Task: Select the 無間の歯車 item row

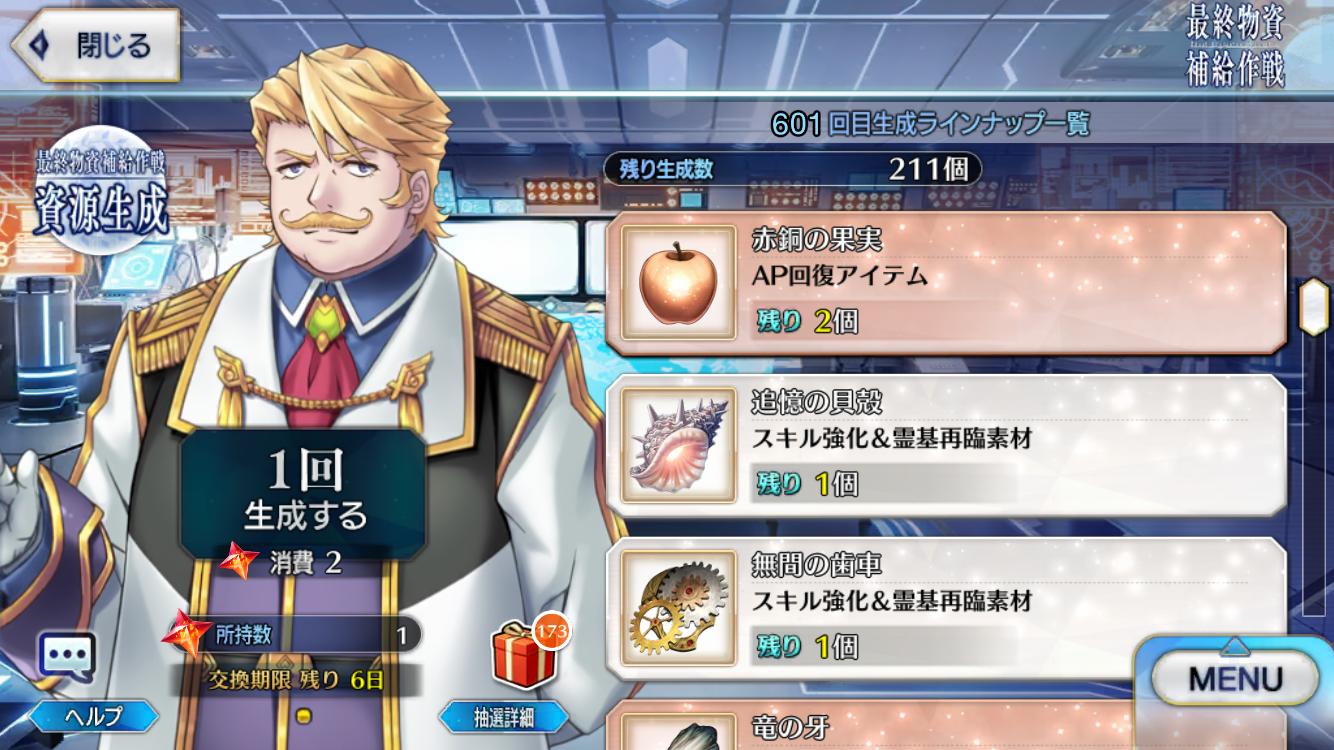Action: point(945,608)
